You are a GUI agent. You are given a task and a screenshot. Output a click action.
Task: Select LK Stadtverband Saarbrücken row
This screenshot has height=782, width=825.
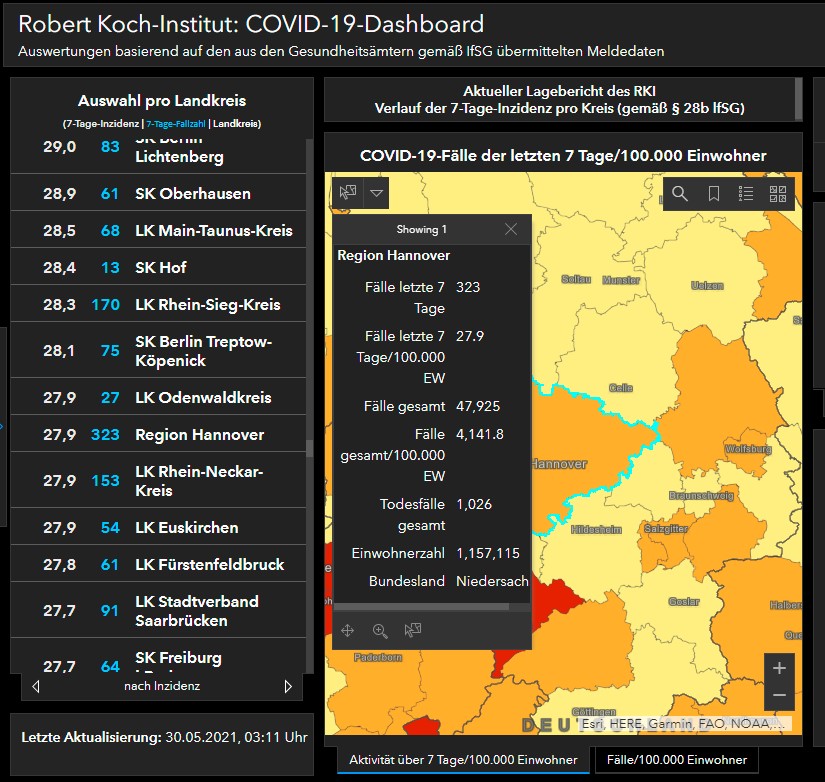pos(158,610)
